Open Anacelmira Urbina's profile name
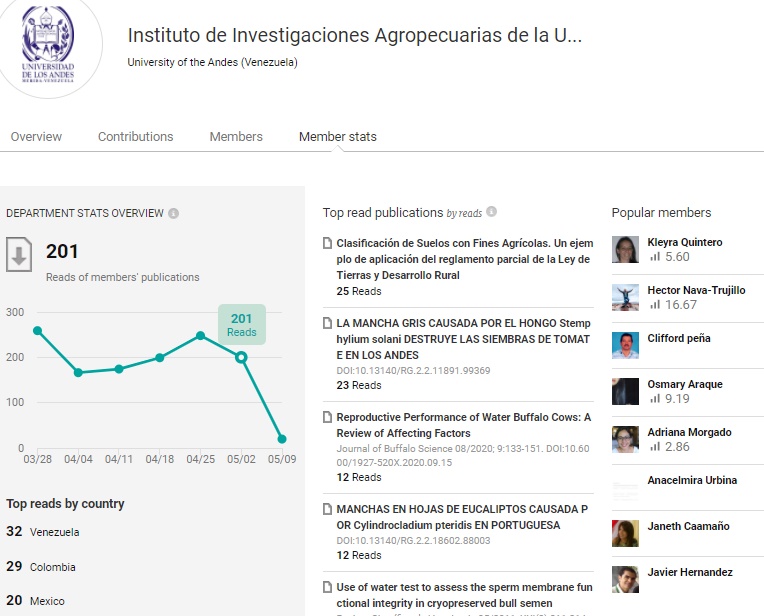The width and height of the screenshot is (764, 616). (692, 480)
